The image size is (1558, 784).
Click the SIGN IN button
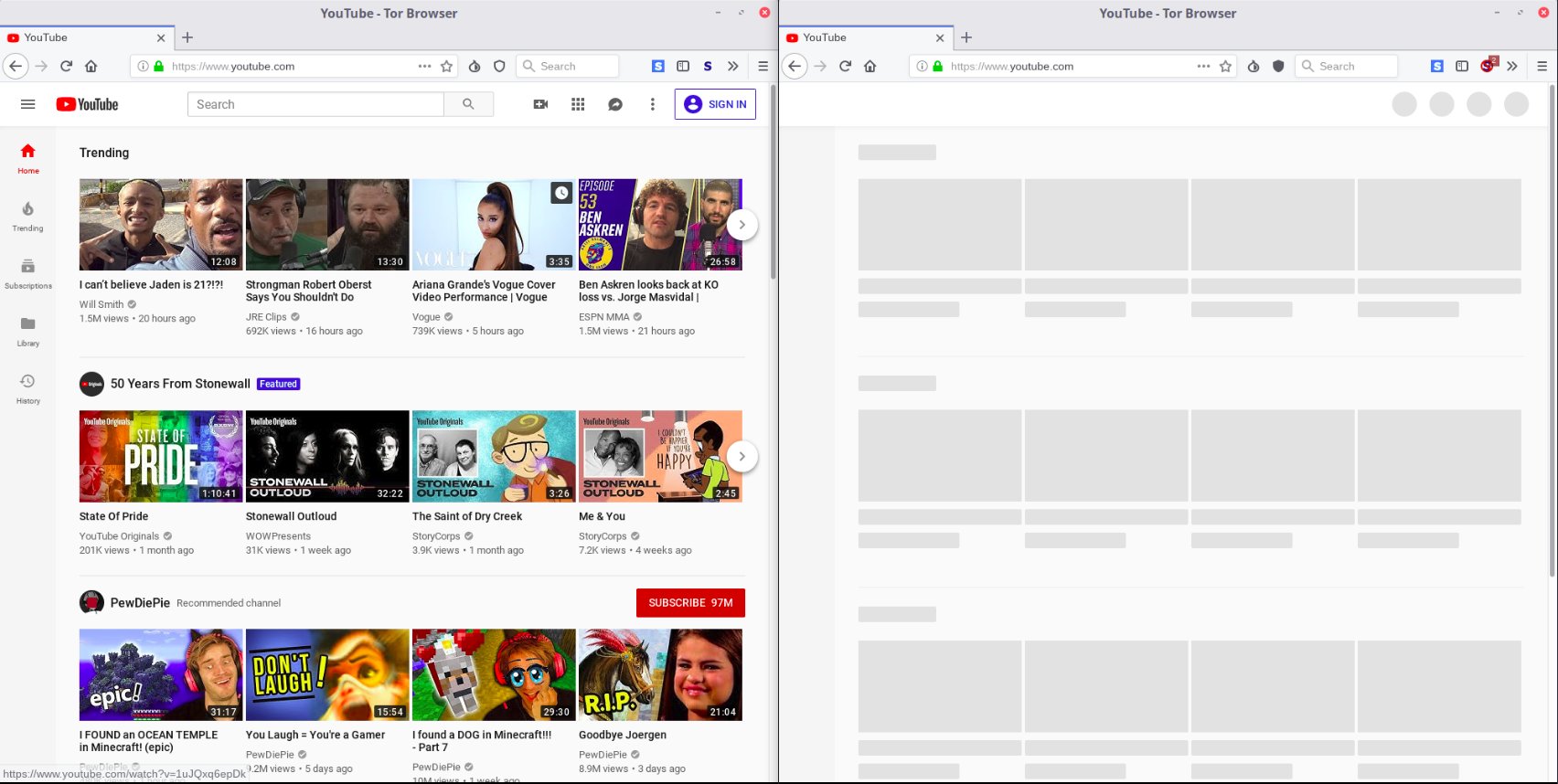(x=715, y=104)
